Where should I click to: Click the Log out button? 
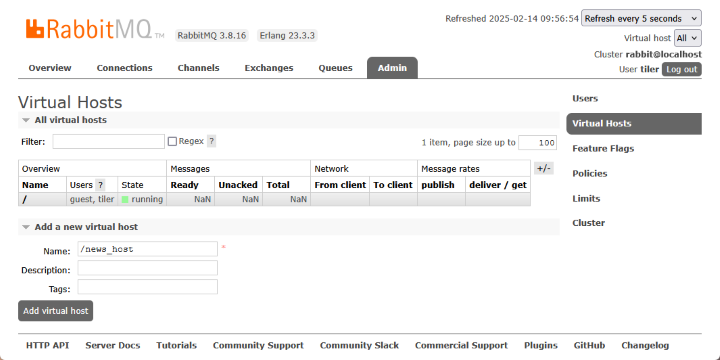pos(681,69)
